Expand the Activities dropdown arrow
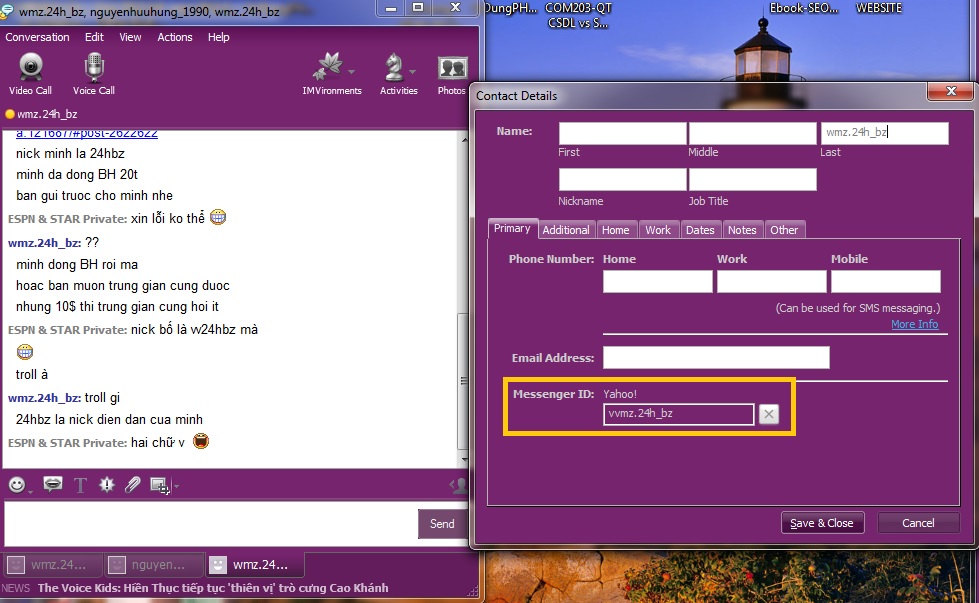 [412, 72]
